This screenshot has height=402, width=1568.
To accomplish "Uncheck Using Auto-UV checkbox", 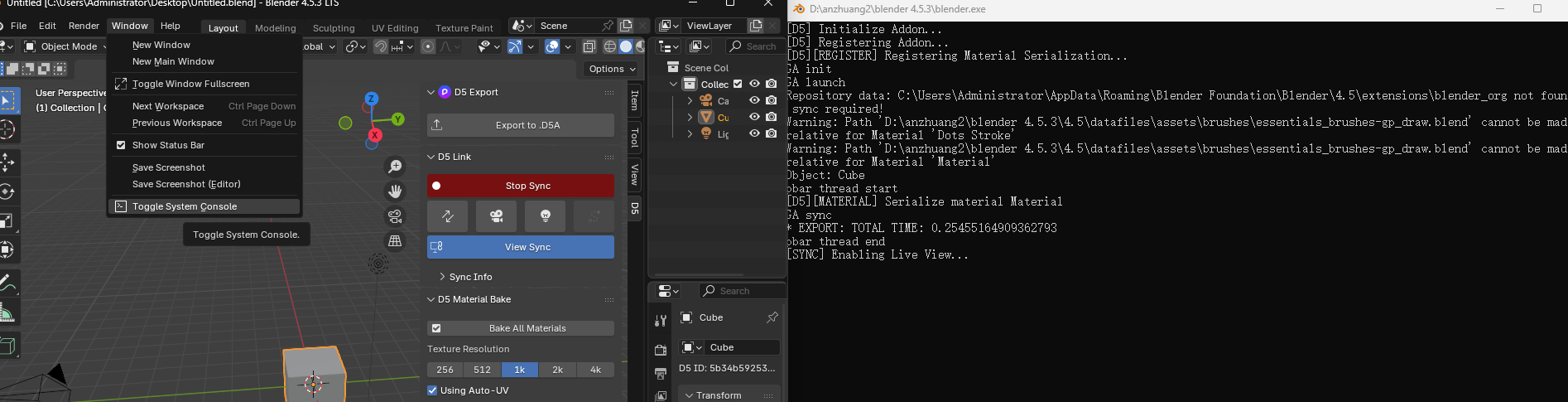I will tap(432, 390).
